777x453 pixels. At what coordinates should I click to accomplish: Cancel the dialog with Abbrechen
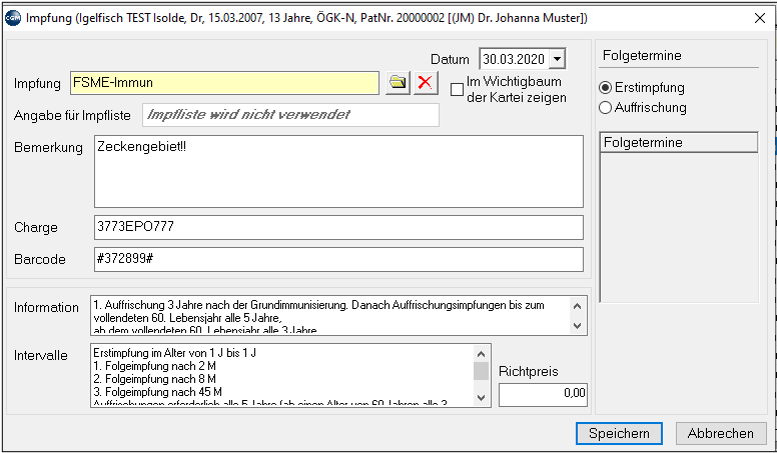721,433
